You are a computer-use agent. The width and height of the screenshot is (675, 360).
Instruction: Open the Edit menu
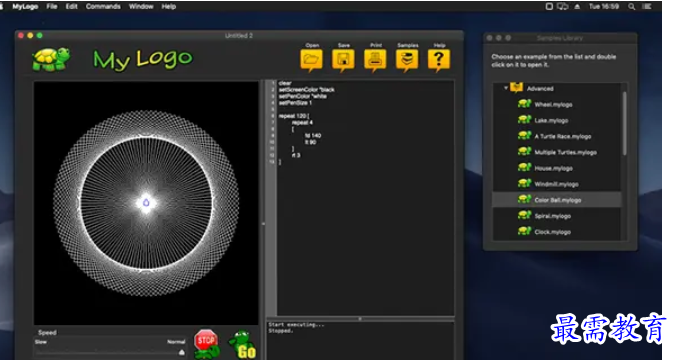tap(71, 6)
